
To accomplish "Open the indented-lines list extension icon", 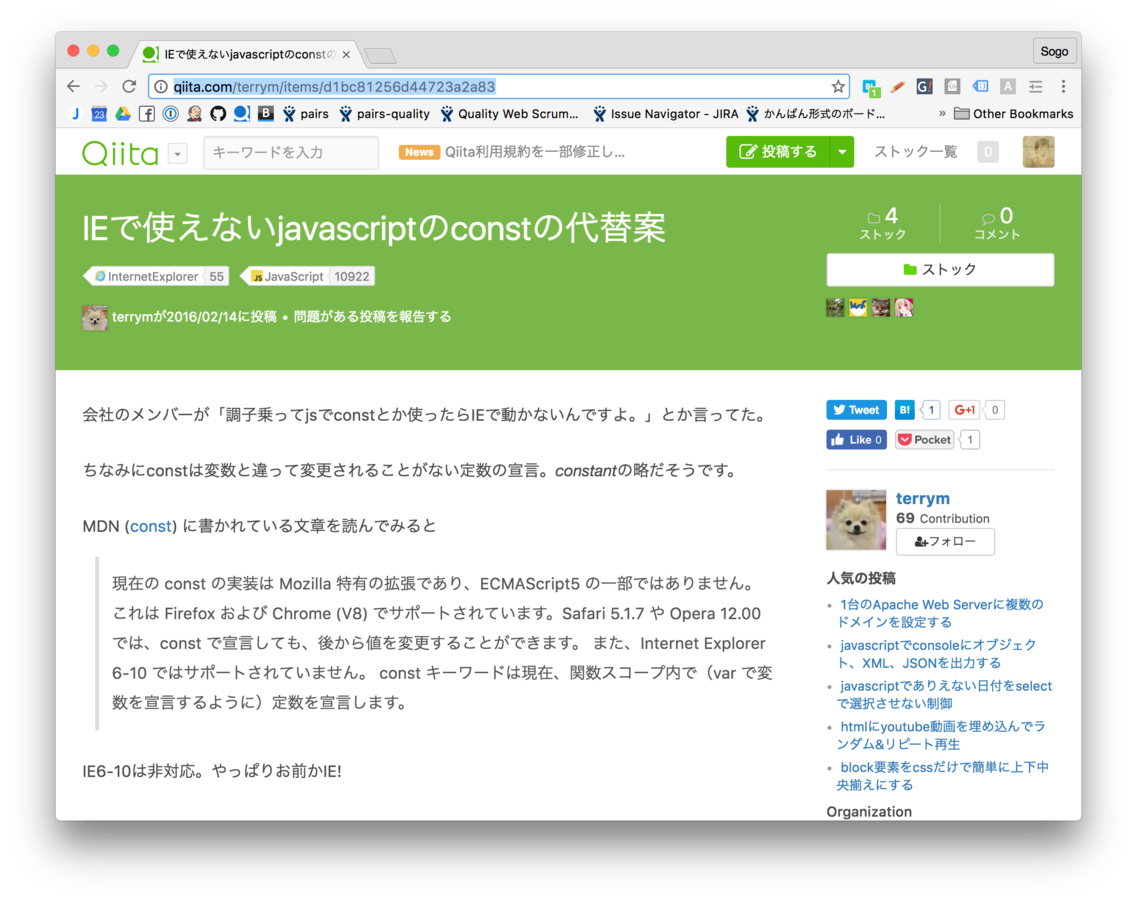I will click(x=1035, y=86).
